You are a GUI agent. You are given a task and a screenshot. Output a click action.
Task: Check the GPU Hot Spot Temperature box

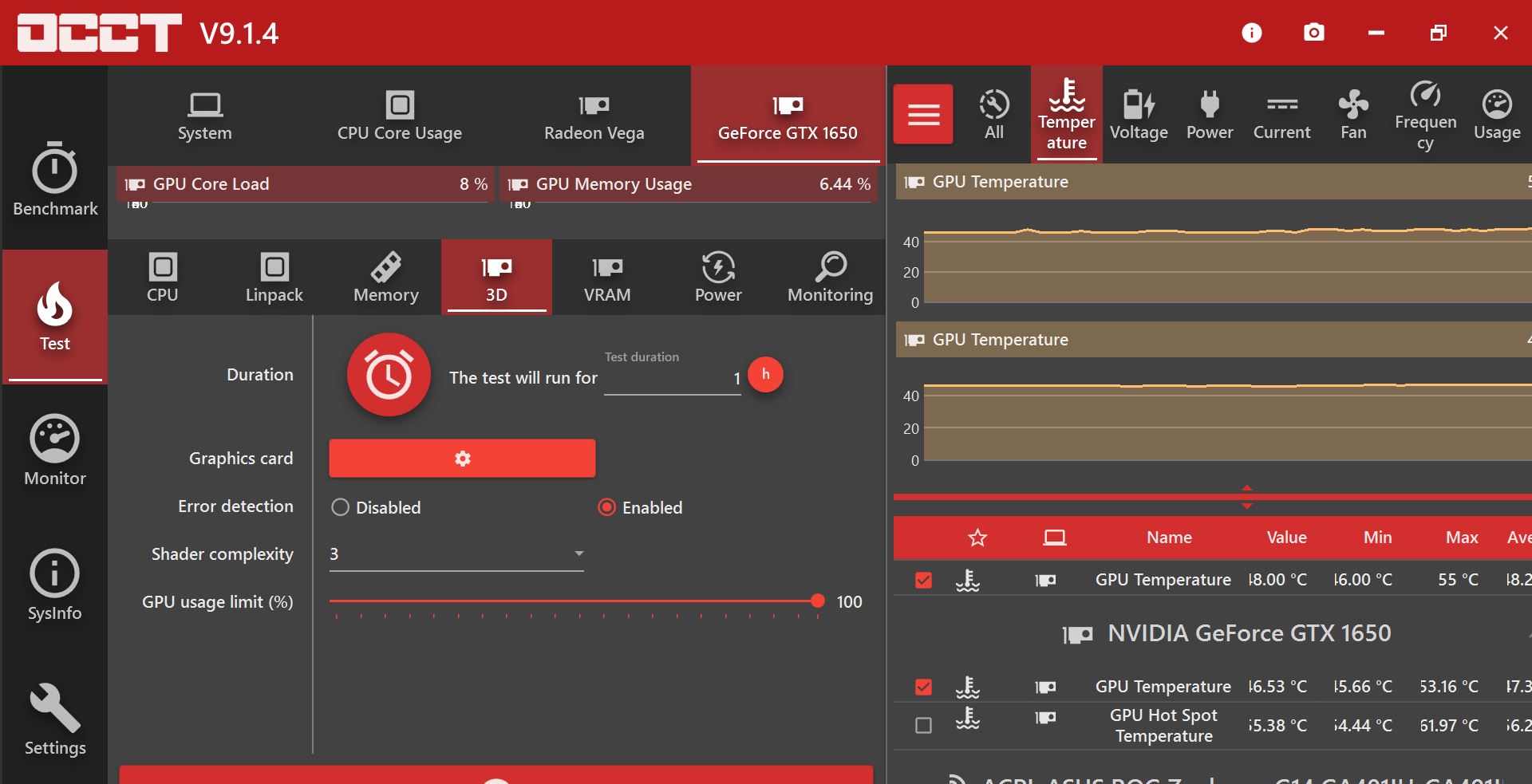pyautogui.click(x=923, y=725)
